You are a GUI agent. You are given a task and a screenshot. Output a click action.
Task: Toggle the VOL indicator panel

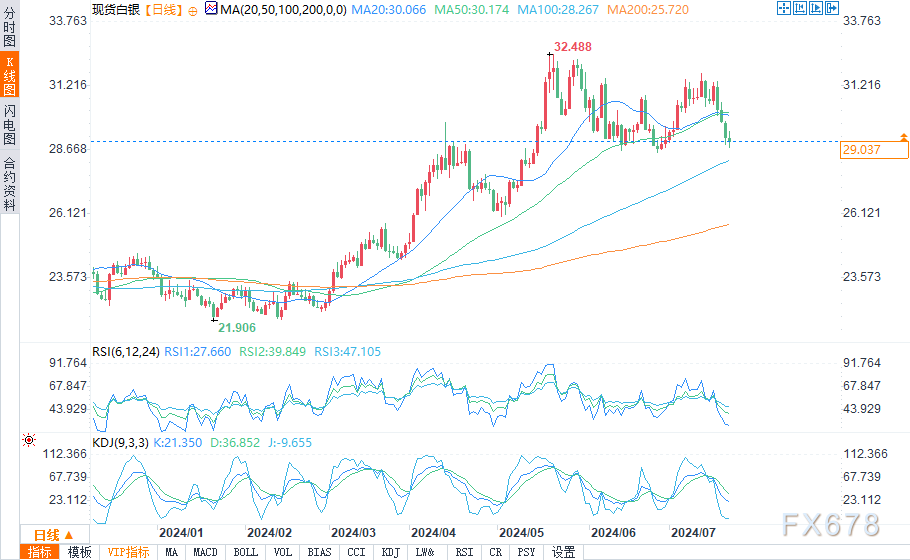coord(283,552)
